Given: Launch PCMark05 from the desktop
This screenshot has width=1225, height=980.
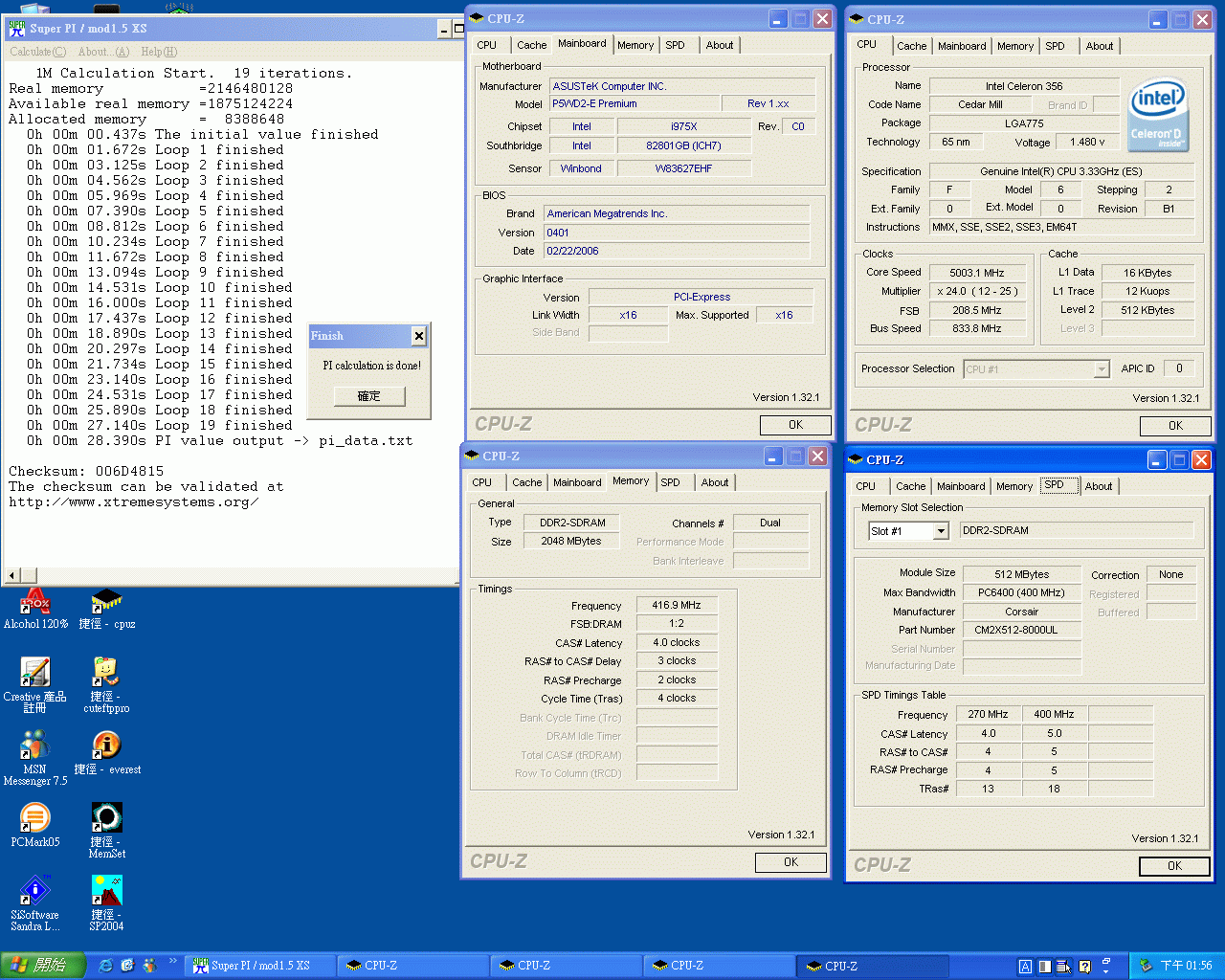Looking at the screenshot, I should click(35, 824).
